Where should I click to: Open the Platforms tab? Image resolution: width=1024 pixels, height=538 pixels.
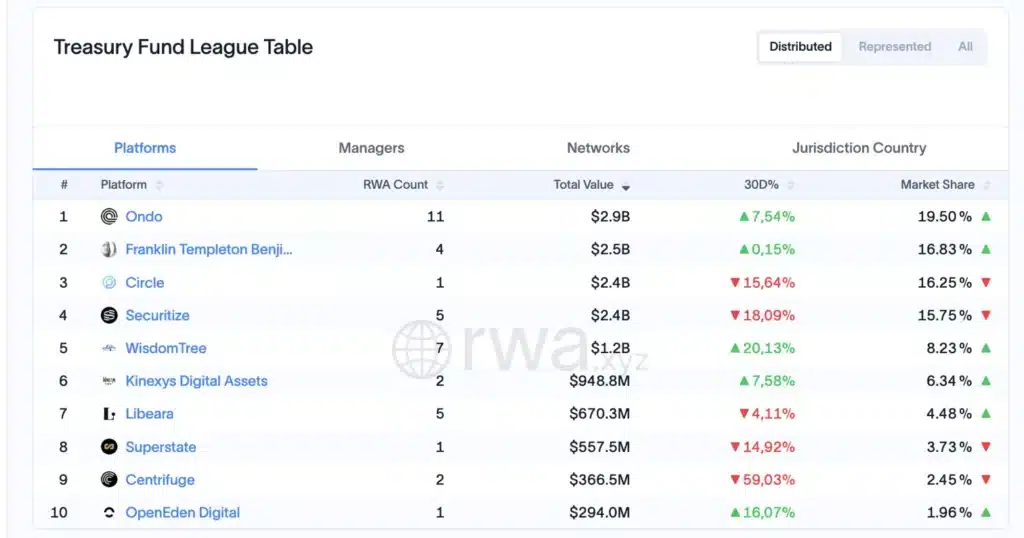coord(145,148)
